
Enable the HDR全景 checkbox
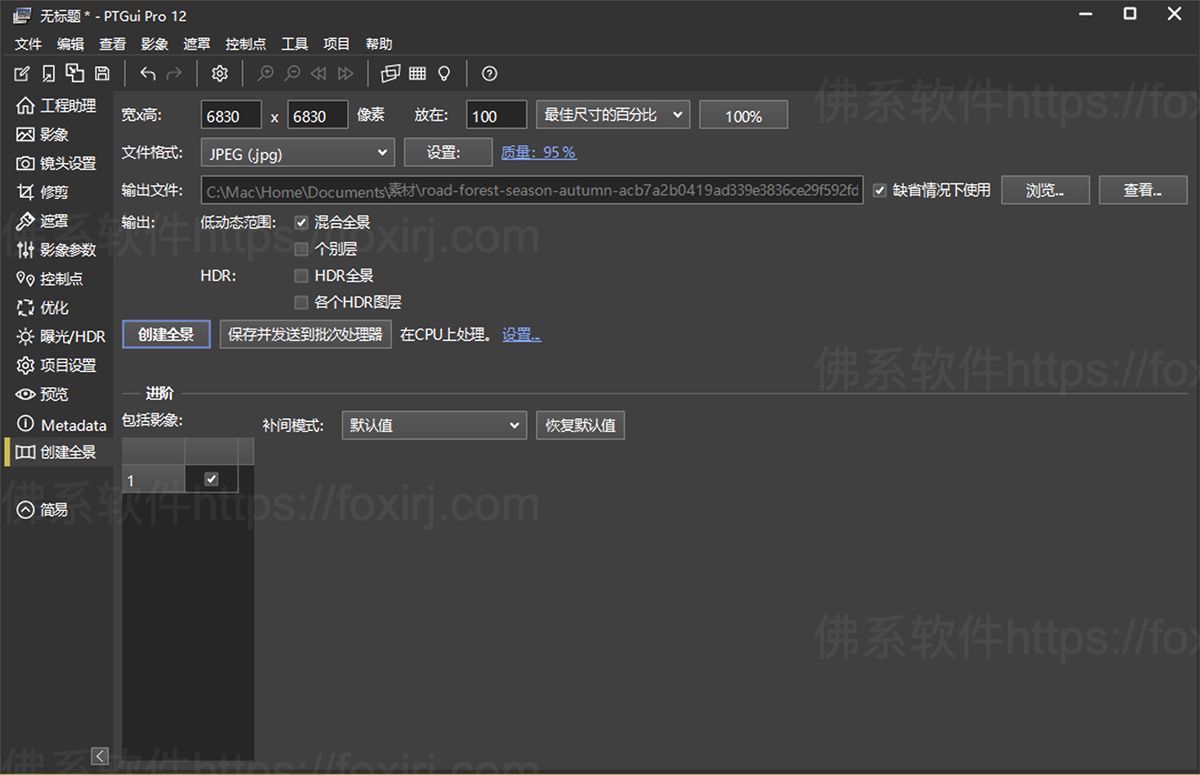click(x=301, y=276)
